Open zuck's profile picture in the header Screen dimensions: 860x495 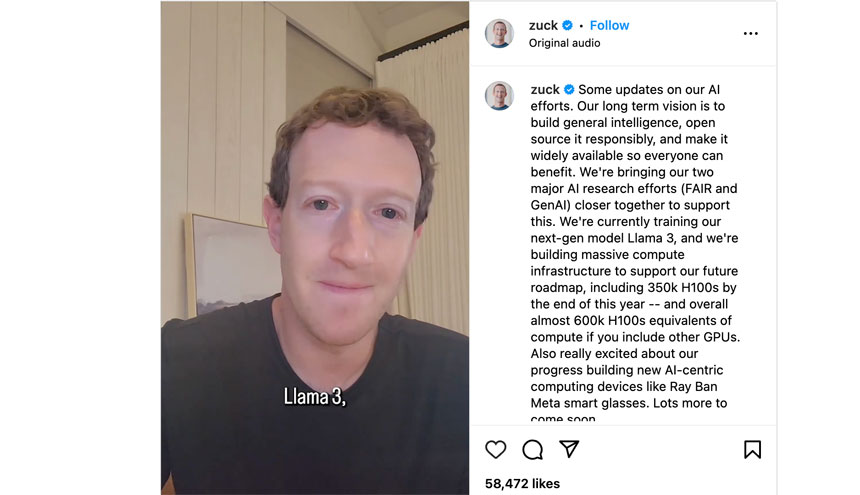coord(499,33)
